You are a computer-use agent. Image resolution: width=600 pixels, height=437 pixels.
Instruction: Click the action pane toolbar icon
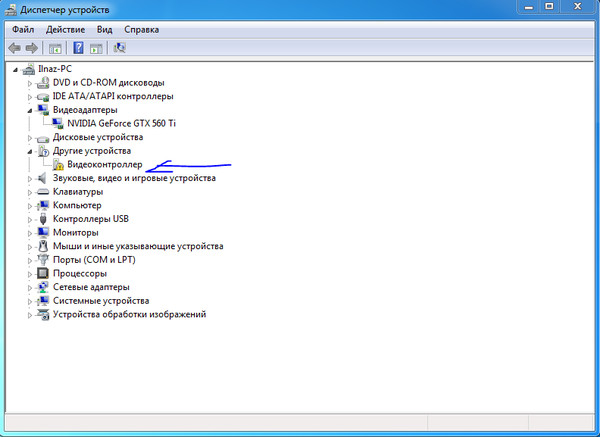pos(96,49)
